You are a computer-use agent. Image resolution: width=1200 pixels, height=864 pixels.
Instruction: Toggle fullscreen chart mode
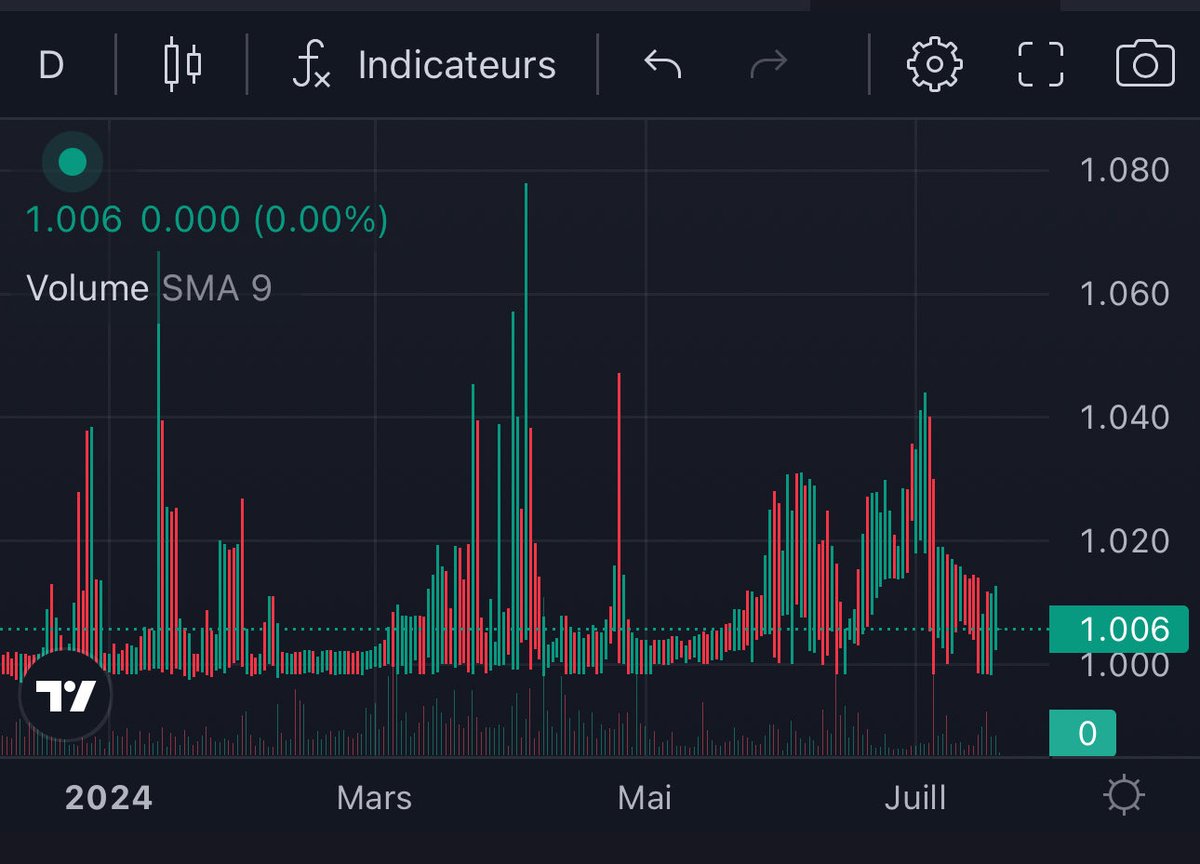pos(1040,65)
